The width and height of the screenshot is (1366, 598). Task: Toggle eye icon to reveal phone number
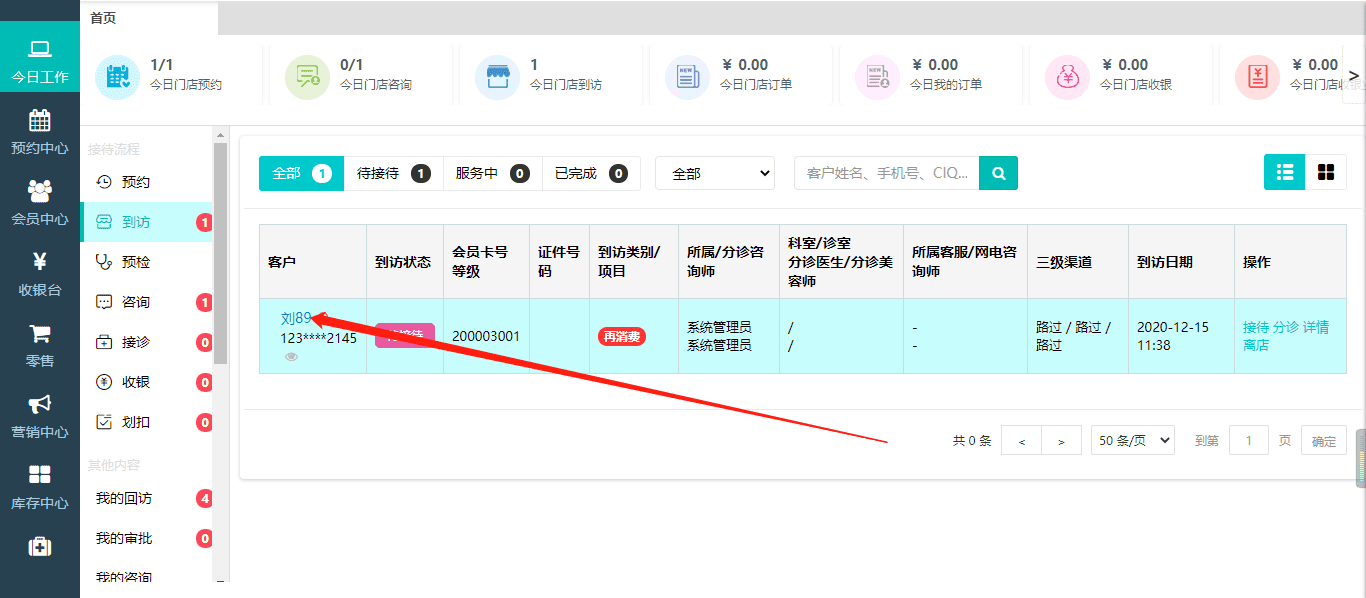(x=291, y=356)
